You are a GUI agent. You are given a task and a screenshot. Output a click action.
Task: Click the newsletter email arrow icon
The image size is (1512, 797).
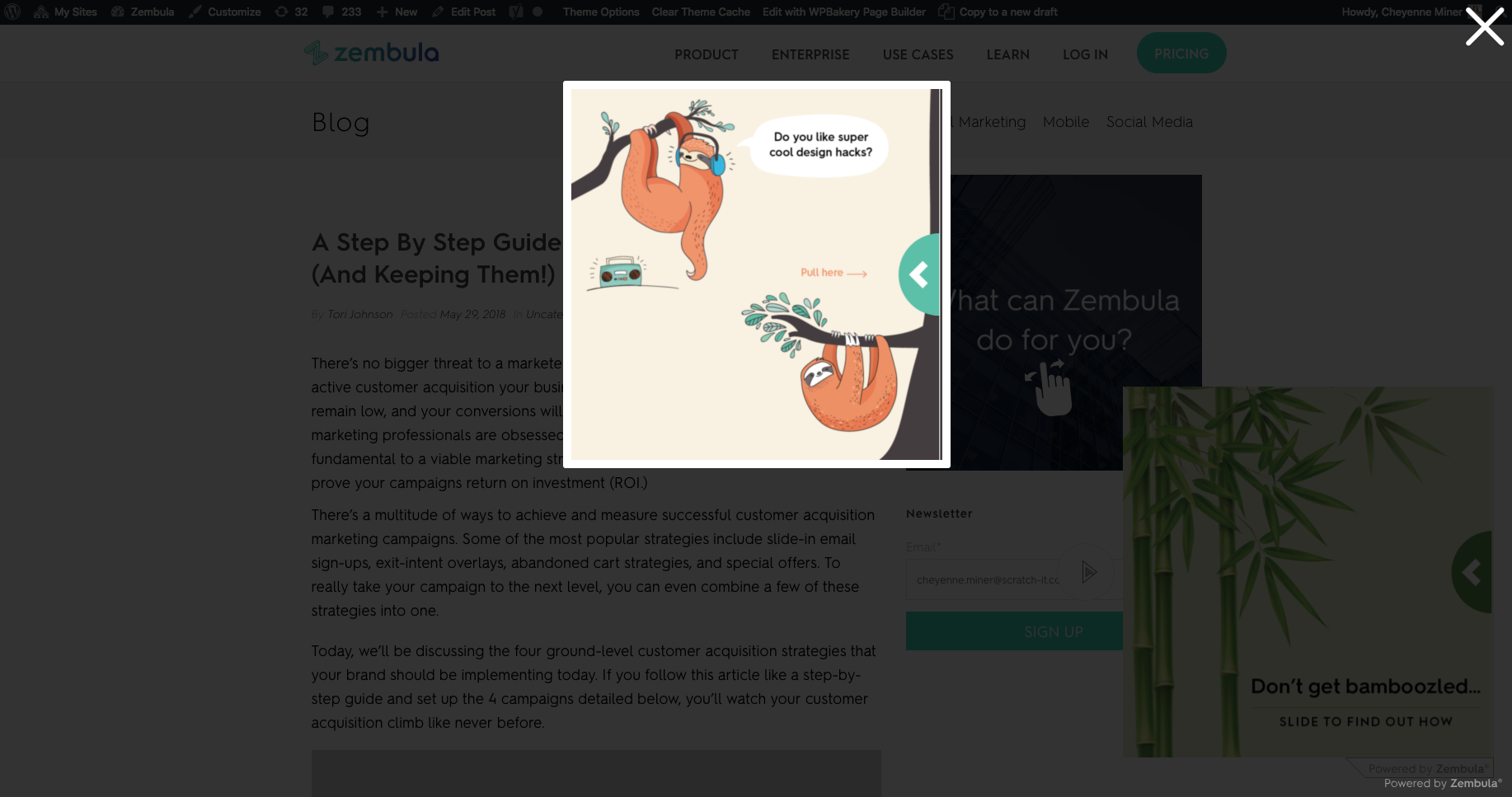[1089, 572]
